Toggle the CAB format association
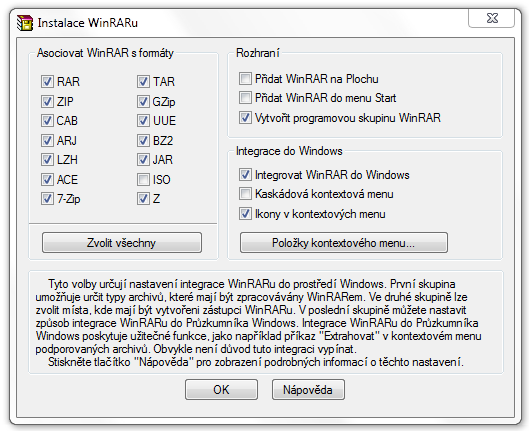 47,120
